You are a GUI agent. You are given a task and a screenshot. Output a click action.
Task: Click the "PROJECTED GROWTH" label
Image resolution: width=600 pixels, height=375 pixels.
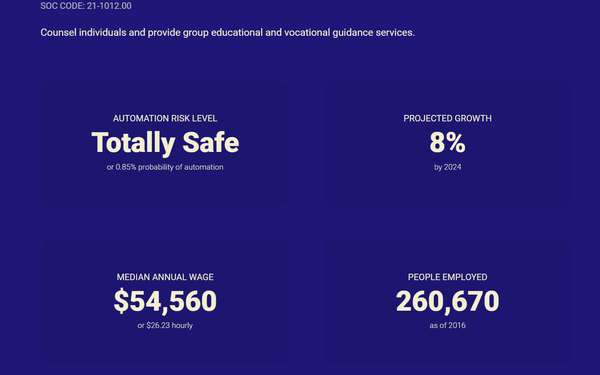click(447, 119)
